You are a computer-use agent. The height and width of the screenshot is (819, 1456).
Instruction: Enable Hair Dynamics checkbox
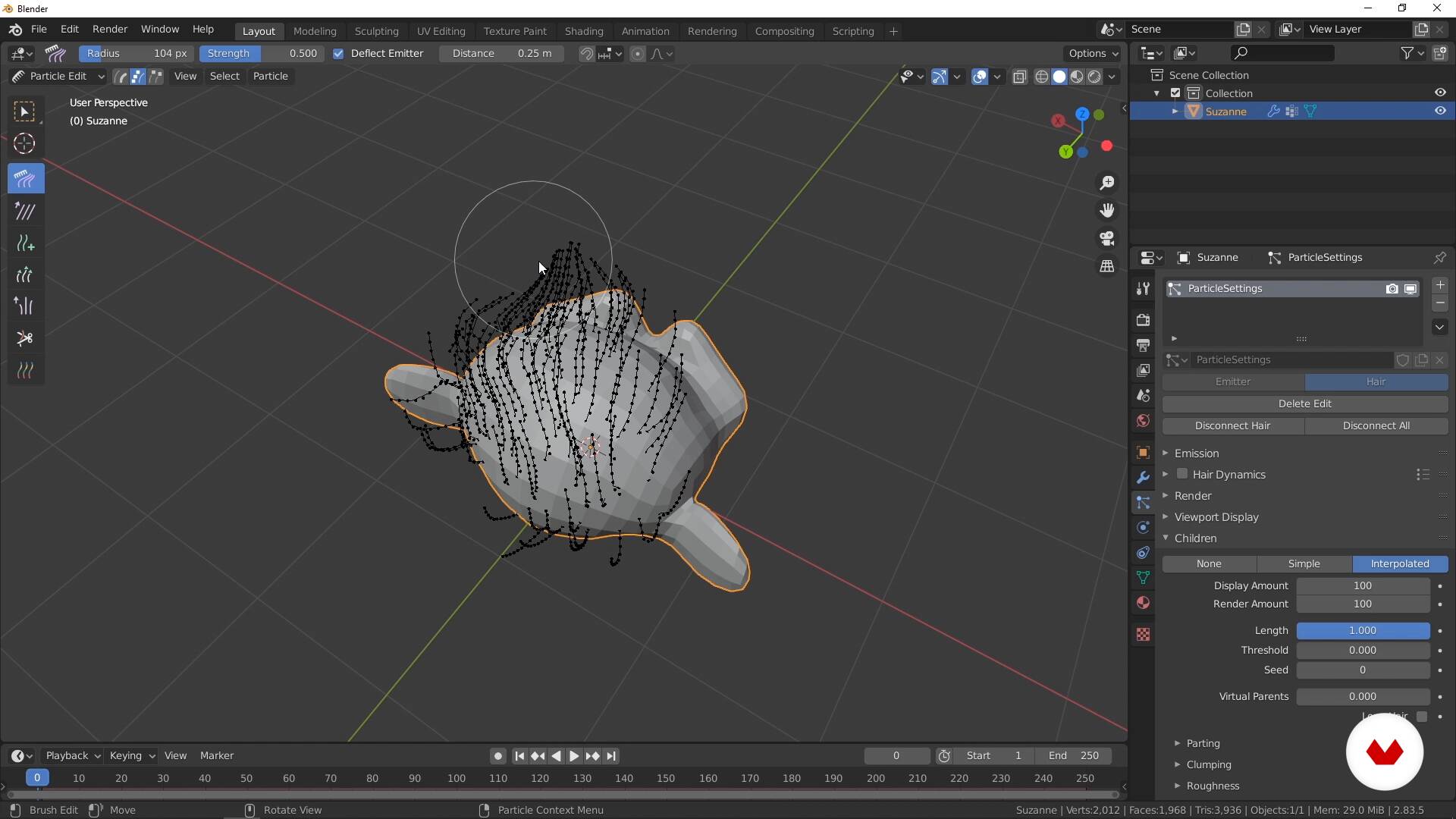tap(1182, 474)
